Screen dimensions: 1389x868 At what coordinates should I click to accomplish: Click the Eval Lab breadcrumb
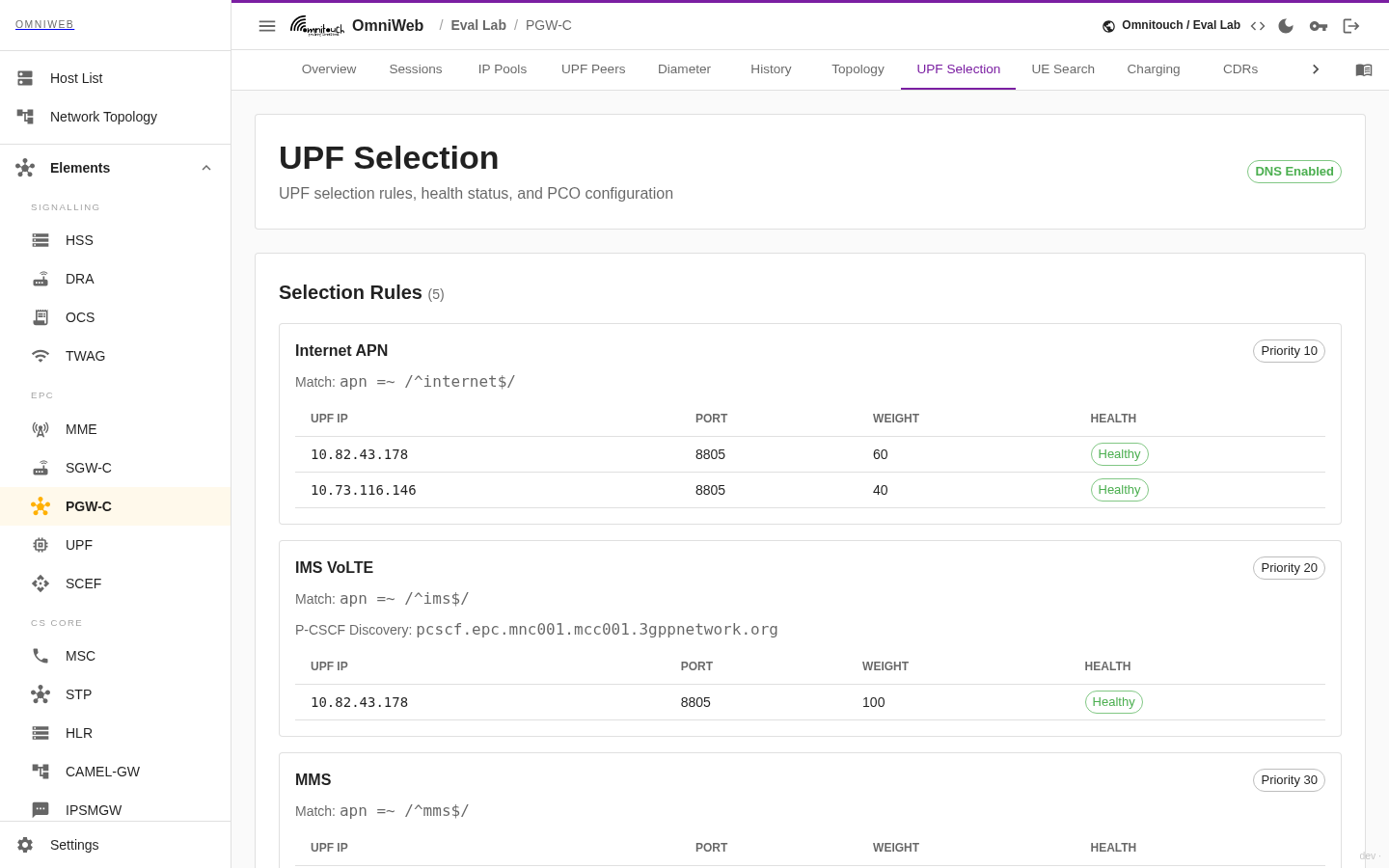[478, 26]
